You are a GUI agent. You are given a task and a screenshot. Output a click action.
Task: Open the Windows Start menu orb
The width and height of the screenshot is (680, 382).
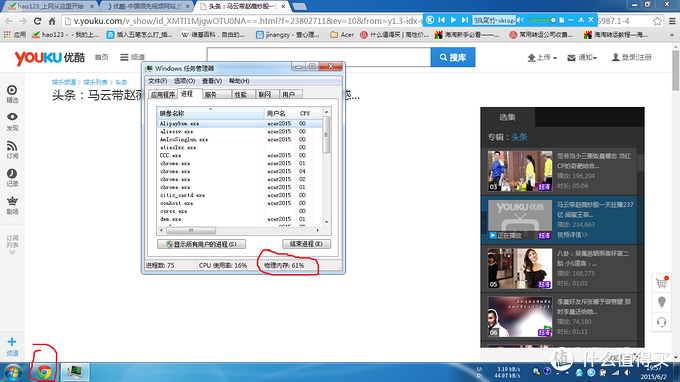click(13, 372)
